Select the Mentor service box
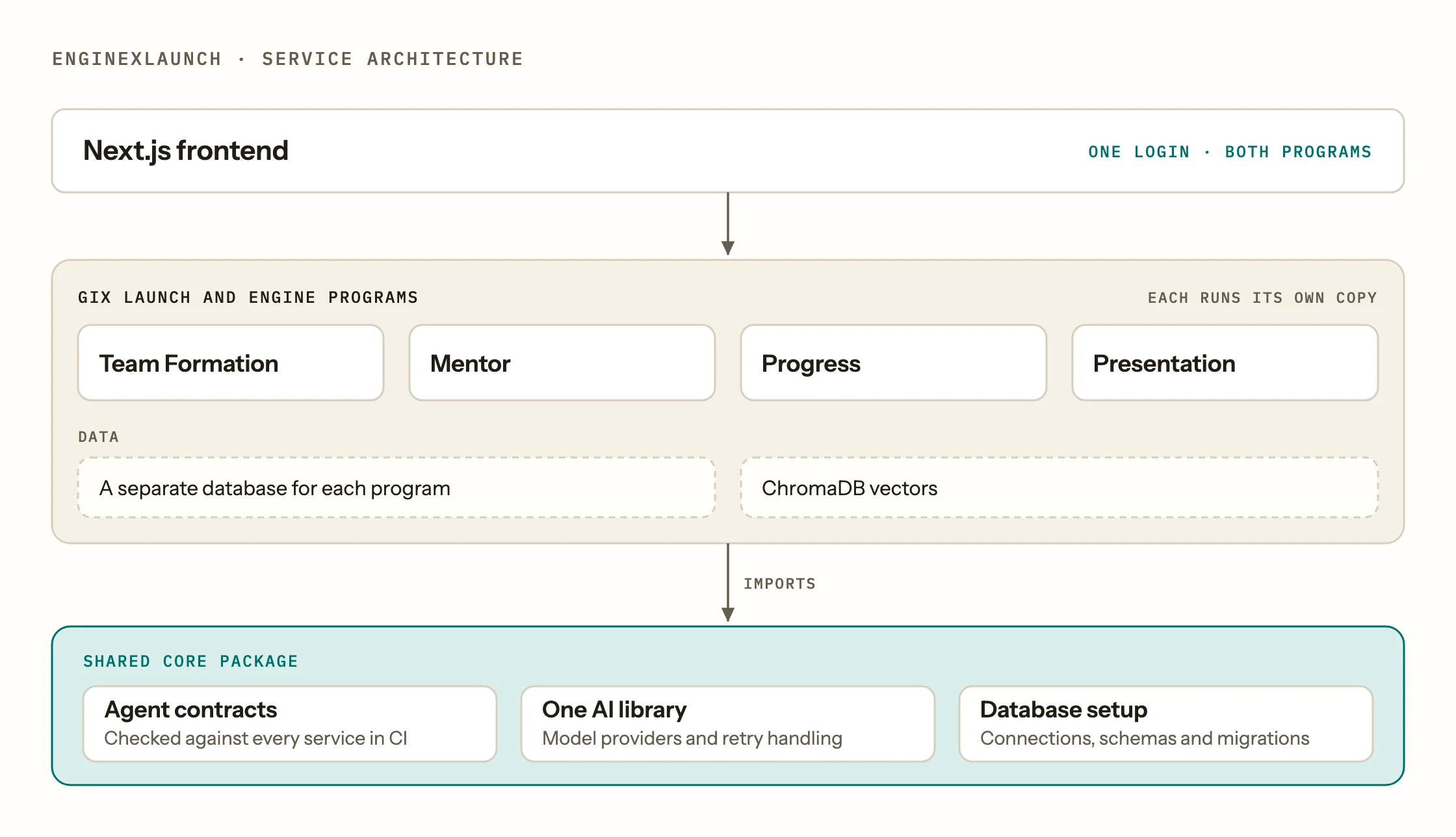The image size is (1456, 837). tap(562, 363)
